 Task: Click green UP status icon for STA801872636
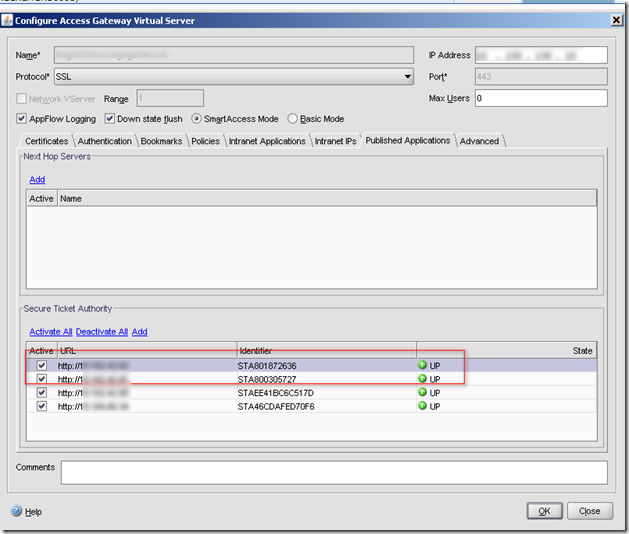[423, 366]
